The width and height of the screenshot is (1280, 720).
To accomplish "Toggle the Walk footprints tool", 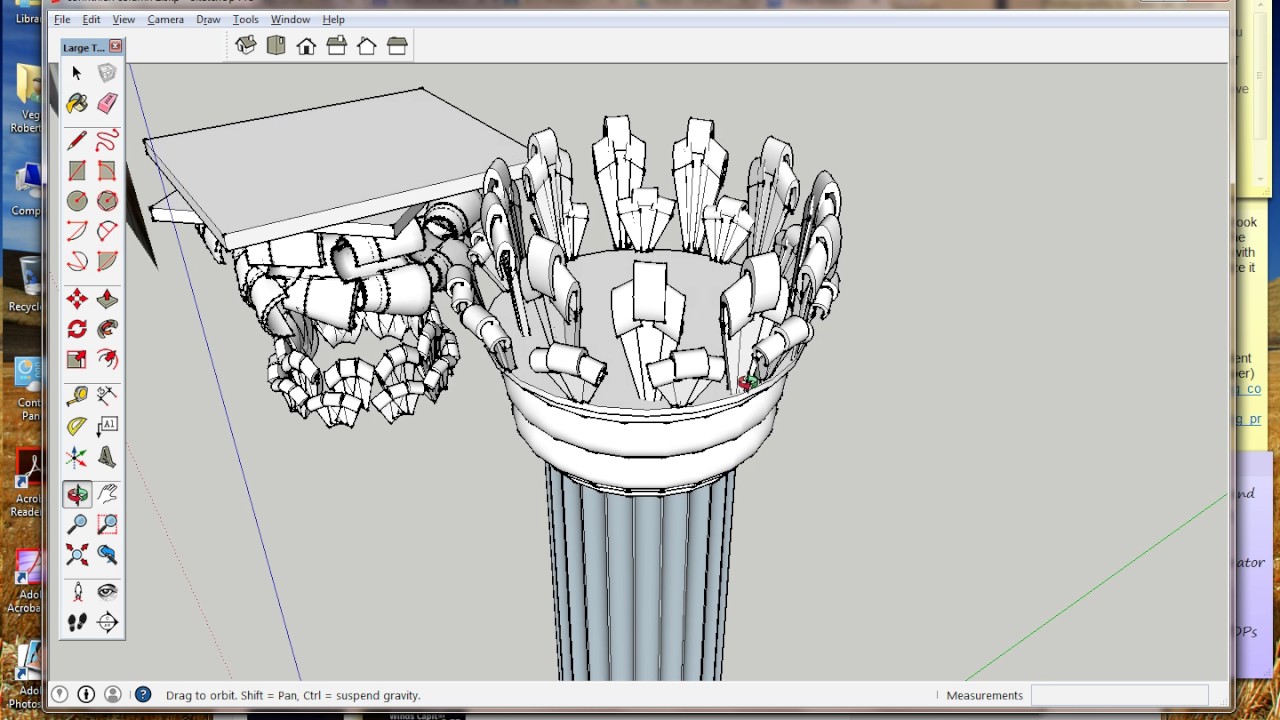I will 77,623.
